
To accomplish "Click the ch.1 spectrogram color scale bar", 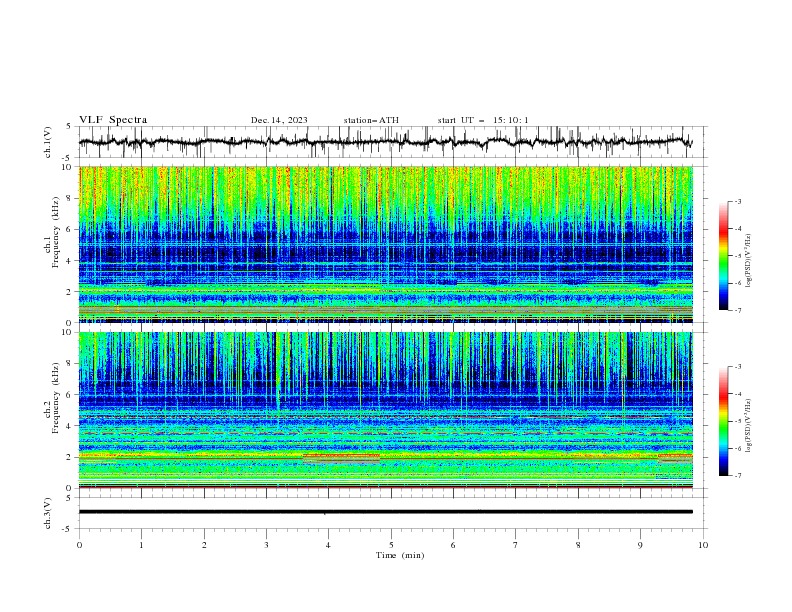I will coord(723,256).
